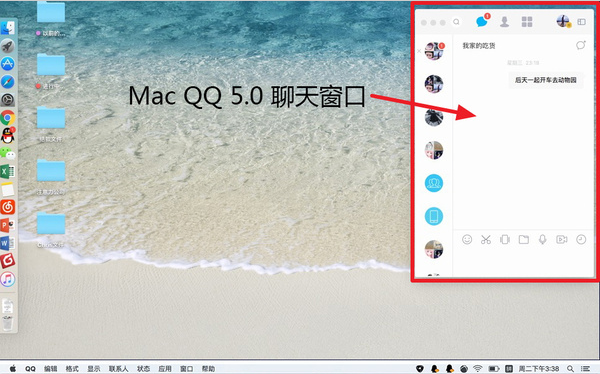Open the 联系人 menu
This screenshot has height=374, width=600.
tap(118, 369)
